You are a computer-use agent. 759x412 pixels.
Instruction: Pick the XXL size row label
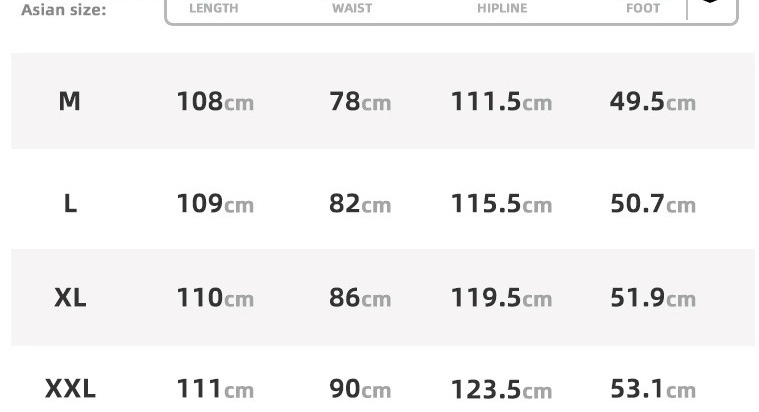tap(70, 388)
